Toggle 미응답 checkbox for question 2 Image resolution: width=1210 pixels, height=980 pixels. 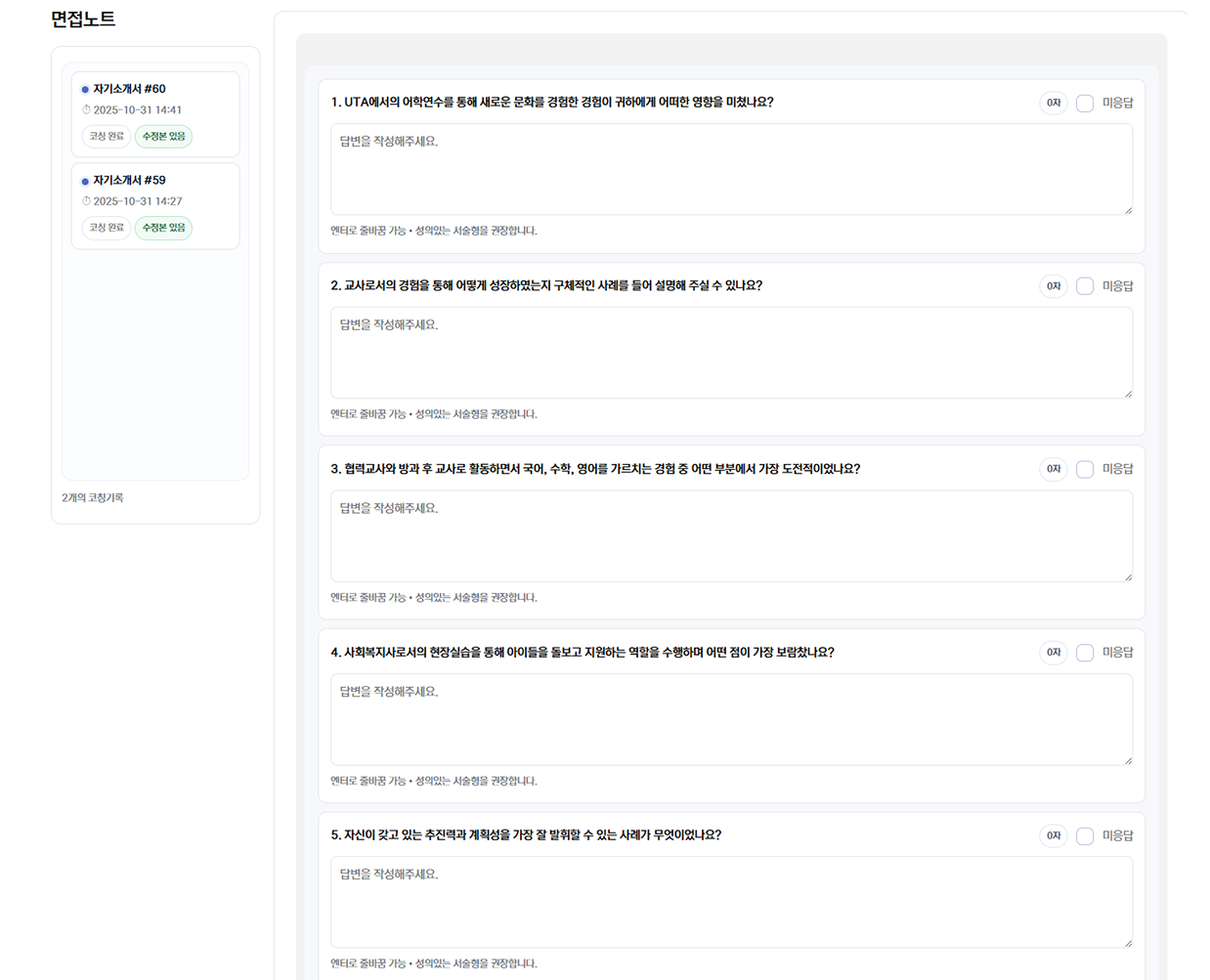point(1085,286)
